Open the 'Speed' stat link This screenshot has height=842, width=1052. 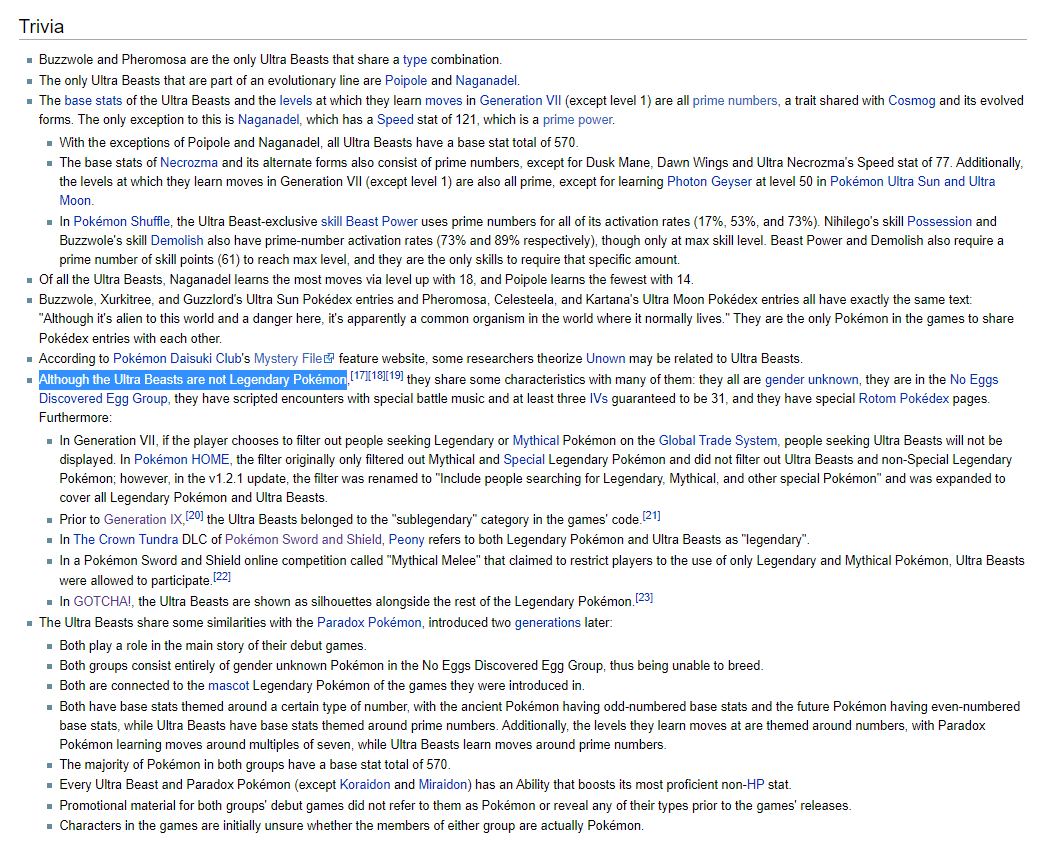[395, 119]
